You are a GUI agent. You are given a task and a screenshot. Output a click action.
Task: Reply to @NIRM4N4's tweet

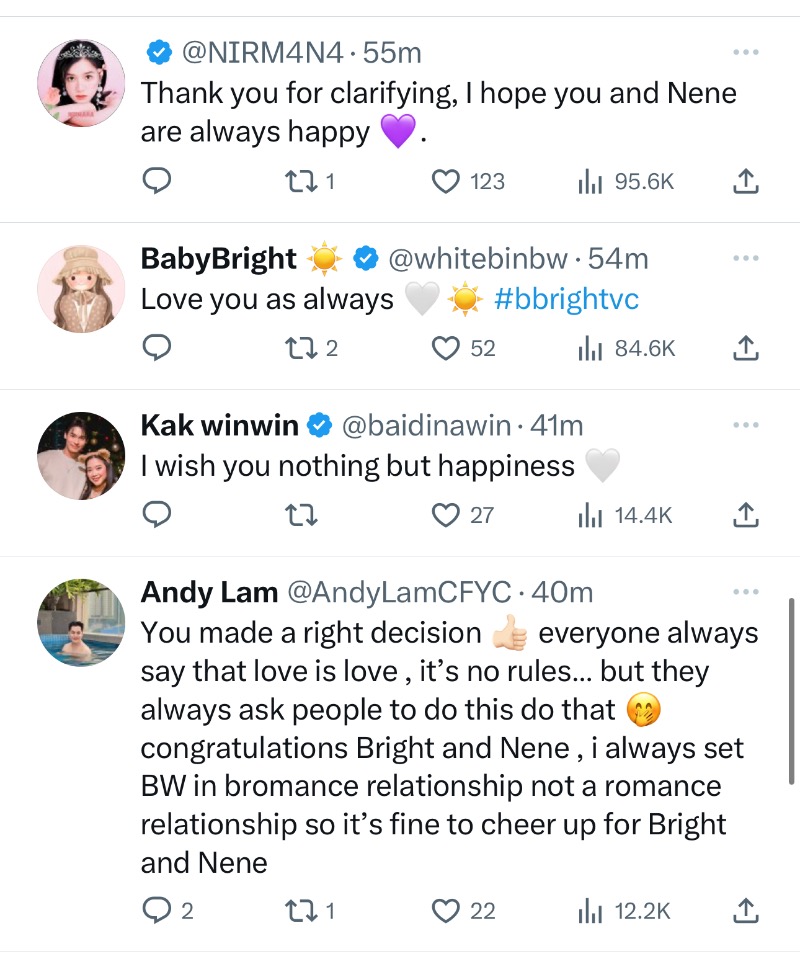[157, 181]
